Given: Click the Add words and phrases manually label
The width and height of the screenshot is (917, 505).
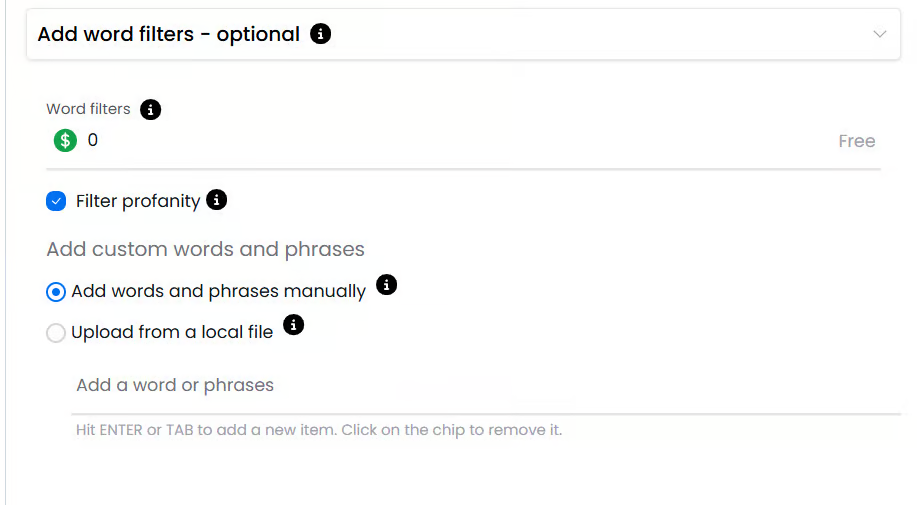Looking at the screenshot, I should coord(218,292).
